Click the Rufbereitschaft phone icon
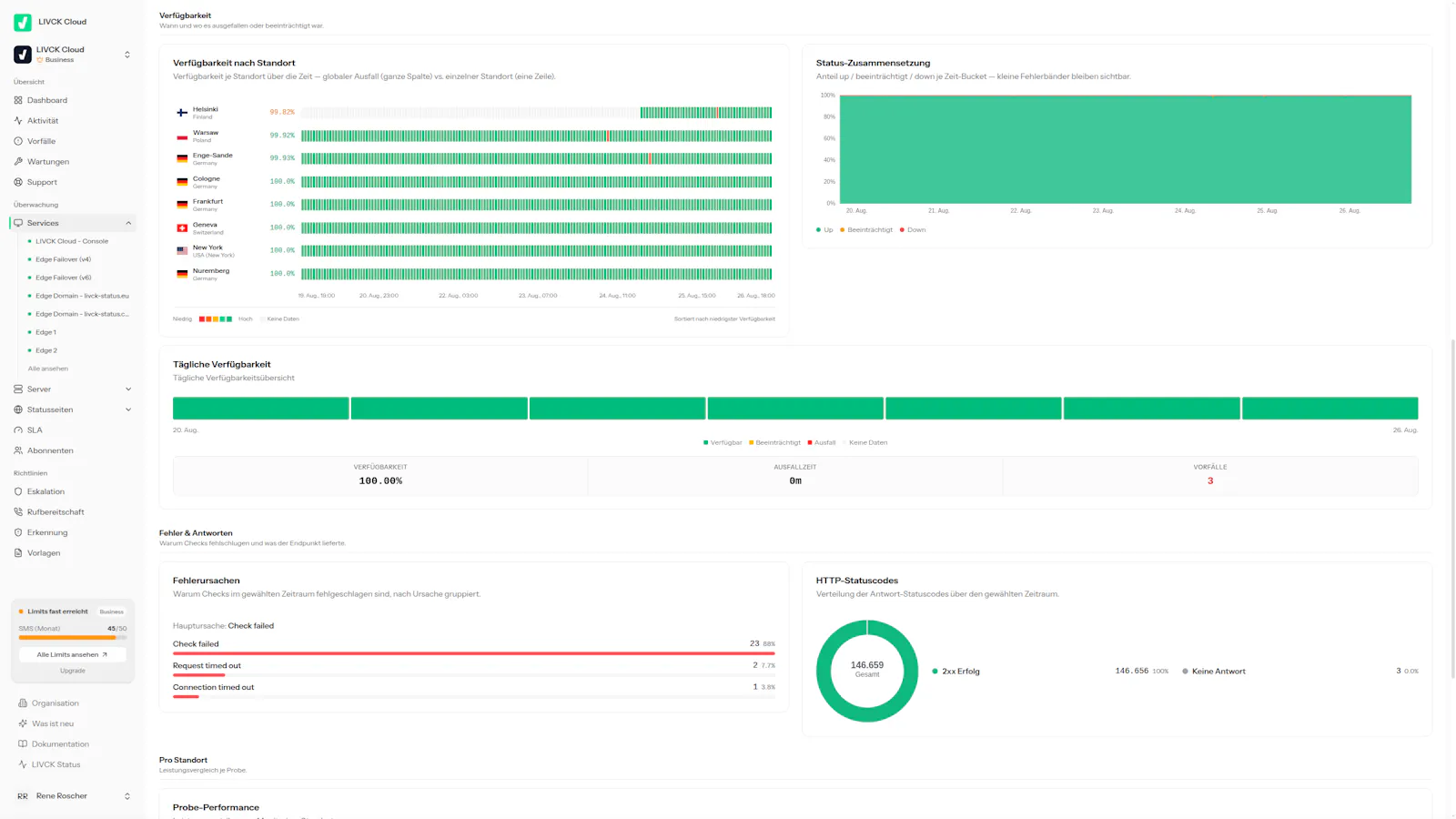This screenshot has width=1456, height=819. (18, 511)
